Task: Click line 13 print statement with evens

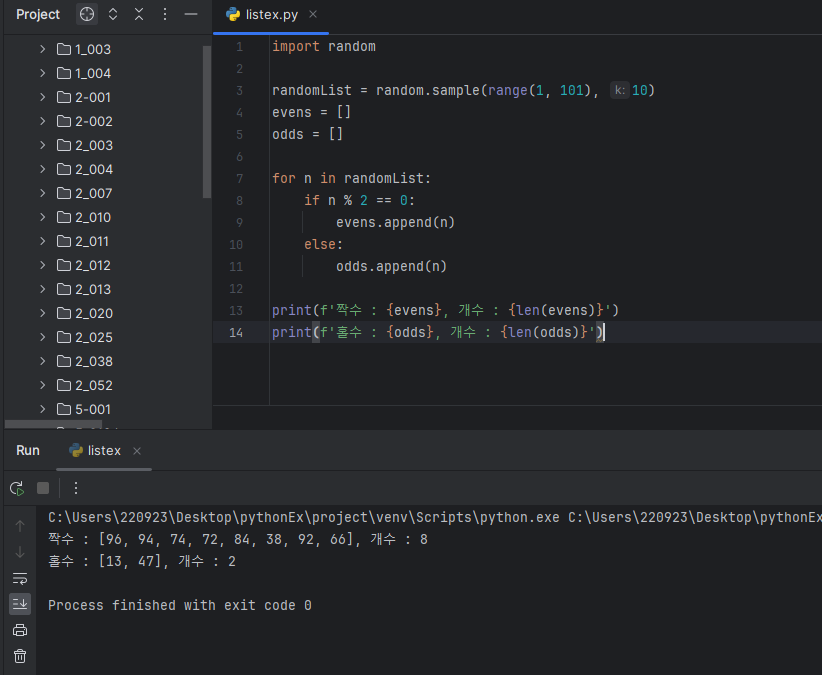Action: pos(445,310)
